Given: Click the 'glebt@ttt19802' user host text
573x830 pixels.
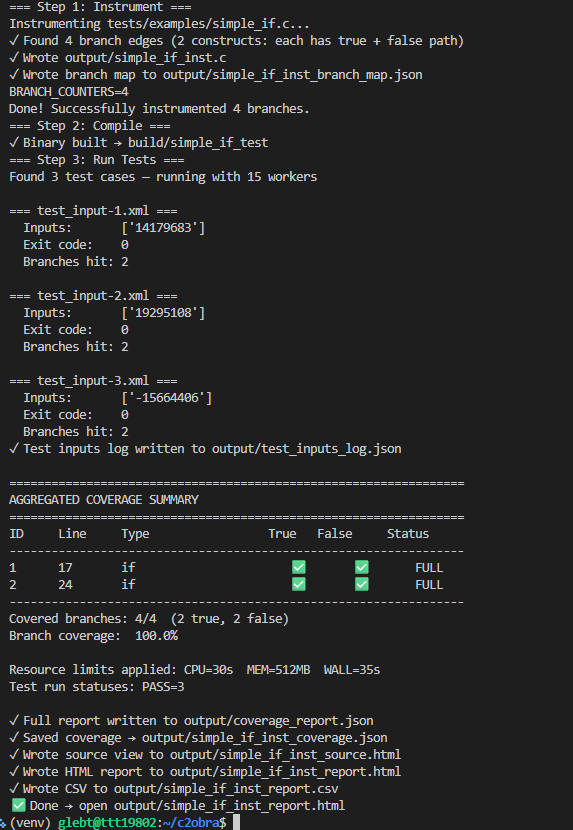Looking at the screenshot, I should pyautogui.click(x=107, y=822).
